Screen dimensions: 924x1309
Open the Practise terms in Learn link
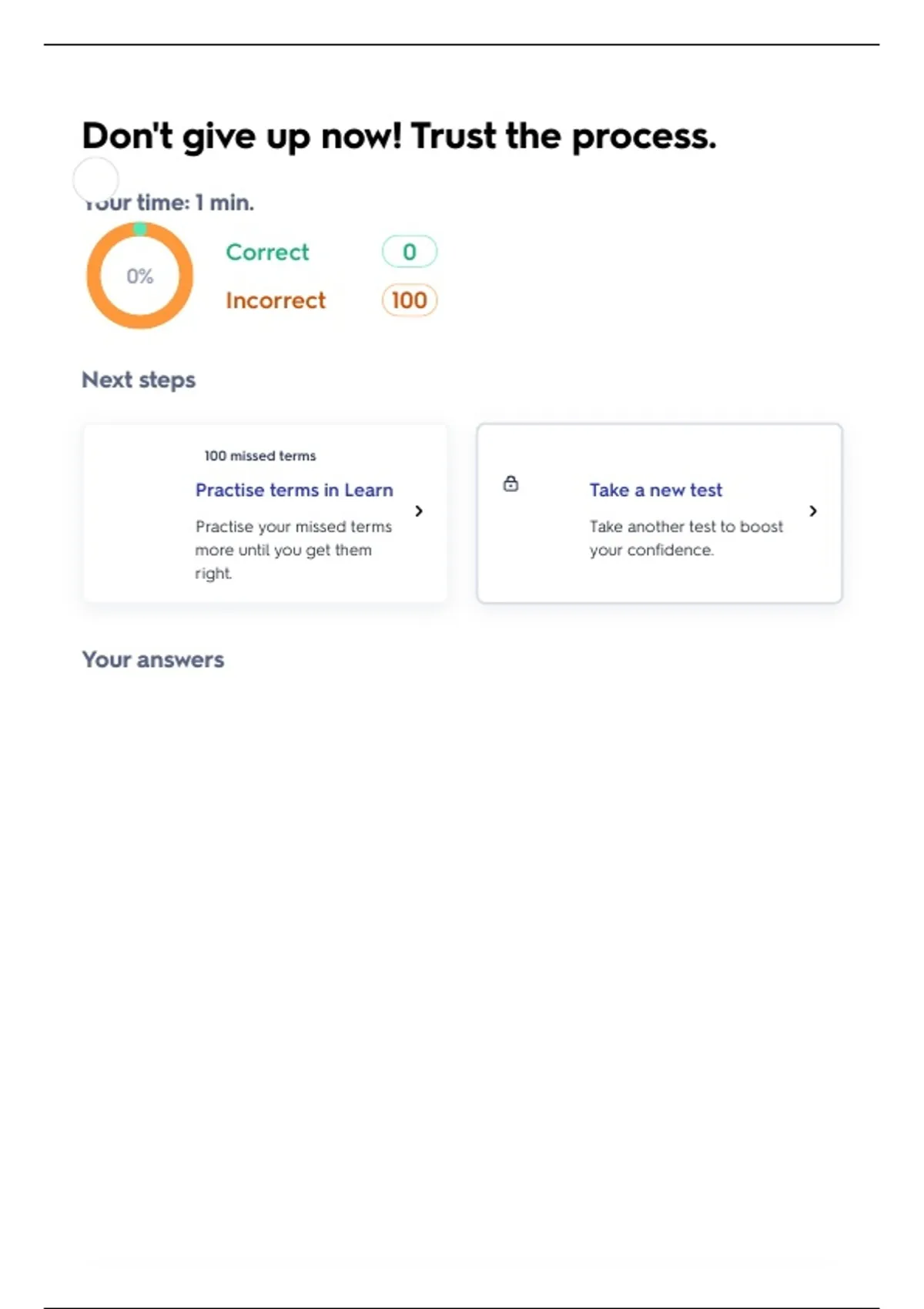[294, 490]
